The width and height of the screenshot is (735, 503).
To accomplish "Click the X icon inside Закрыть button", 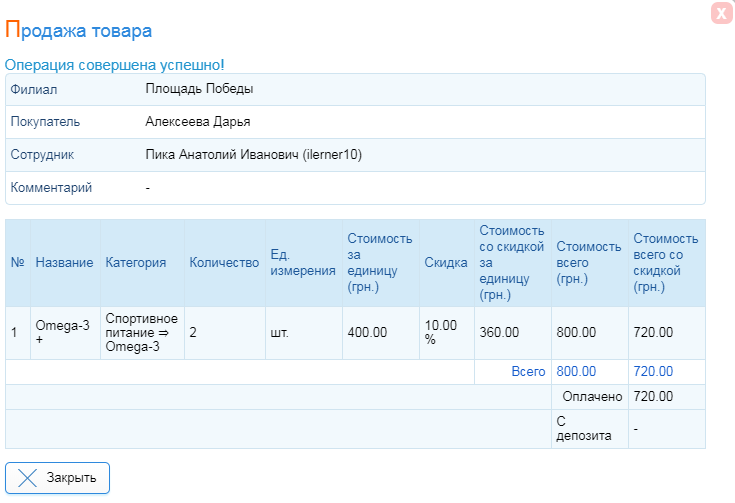I will [x=27, y=478].
